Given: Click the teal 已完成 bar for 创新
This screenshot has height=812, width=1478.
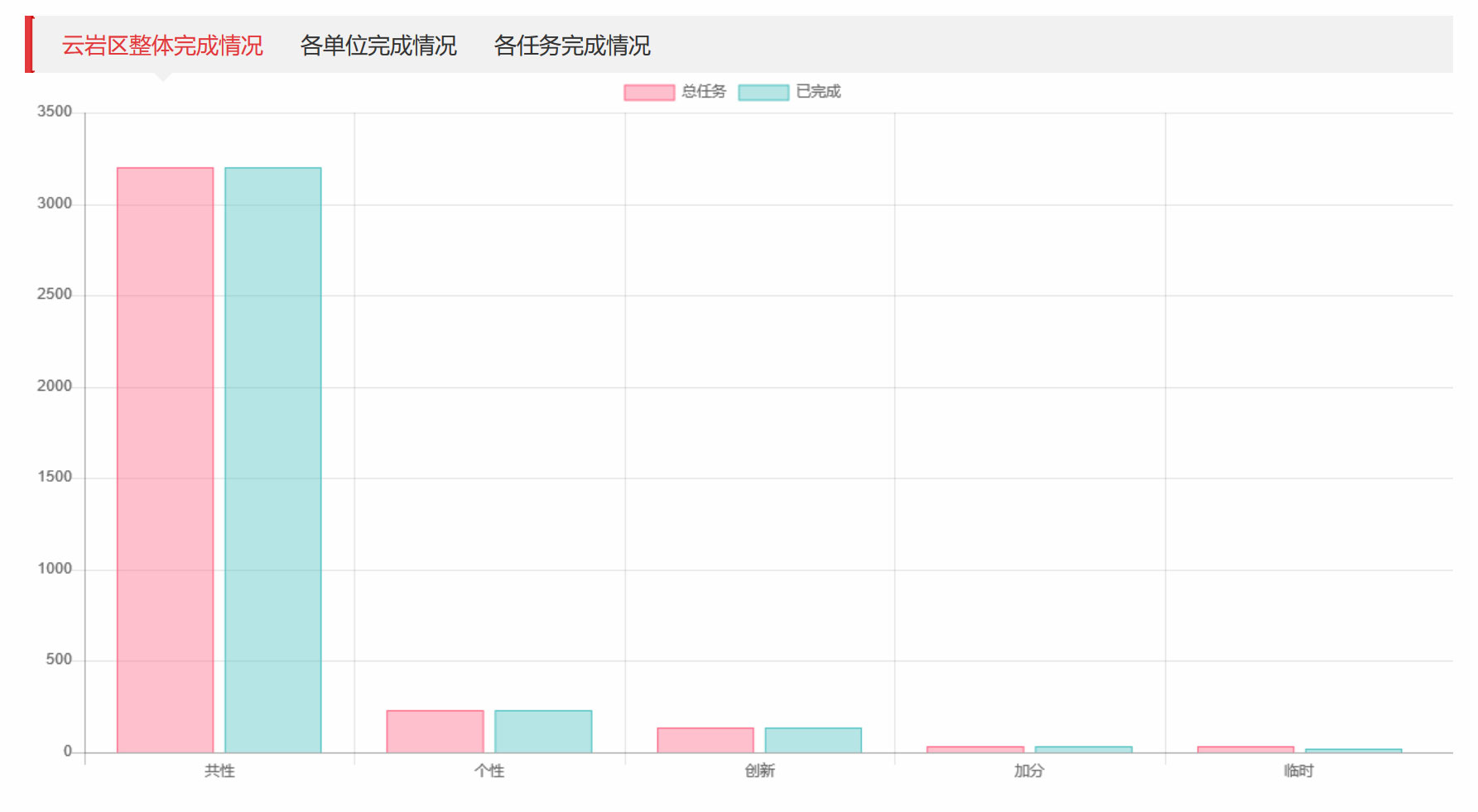Looking at the screenshot, I should click(813, 740).
